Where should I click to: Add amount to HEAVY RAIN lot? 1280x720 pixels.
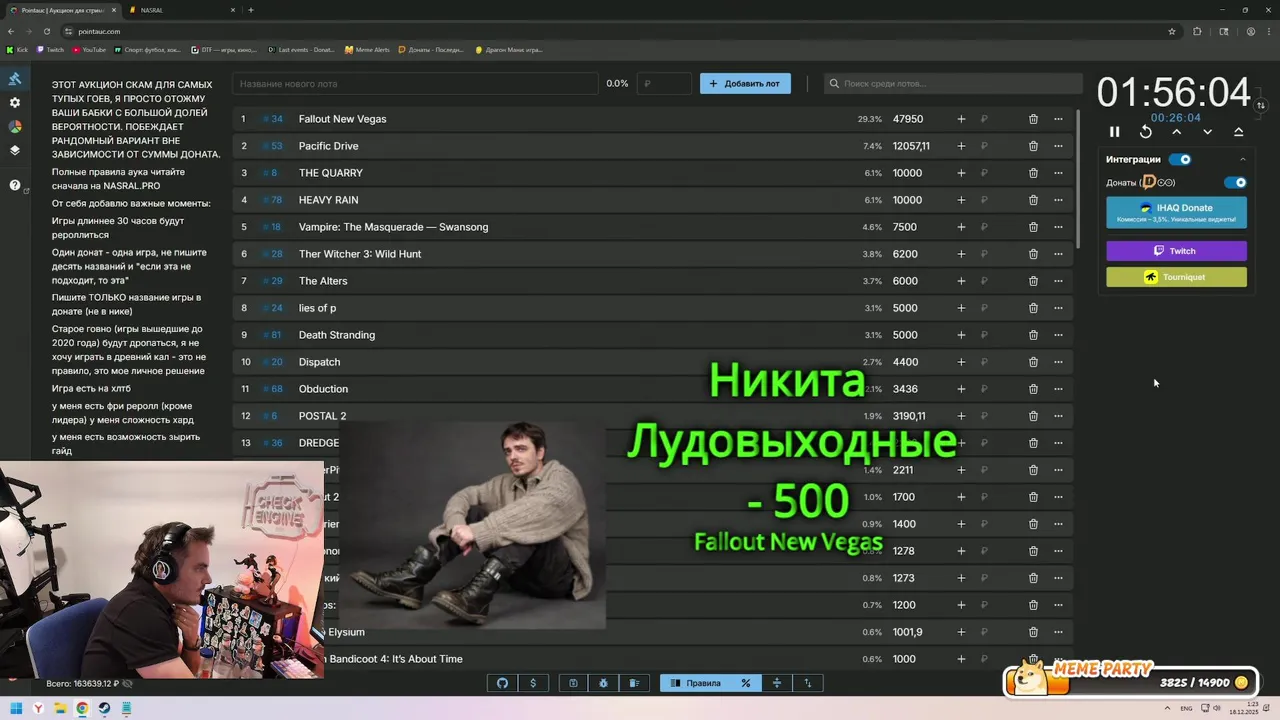[x=961, y=200]
